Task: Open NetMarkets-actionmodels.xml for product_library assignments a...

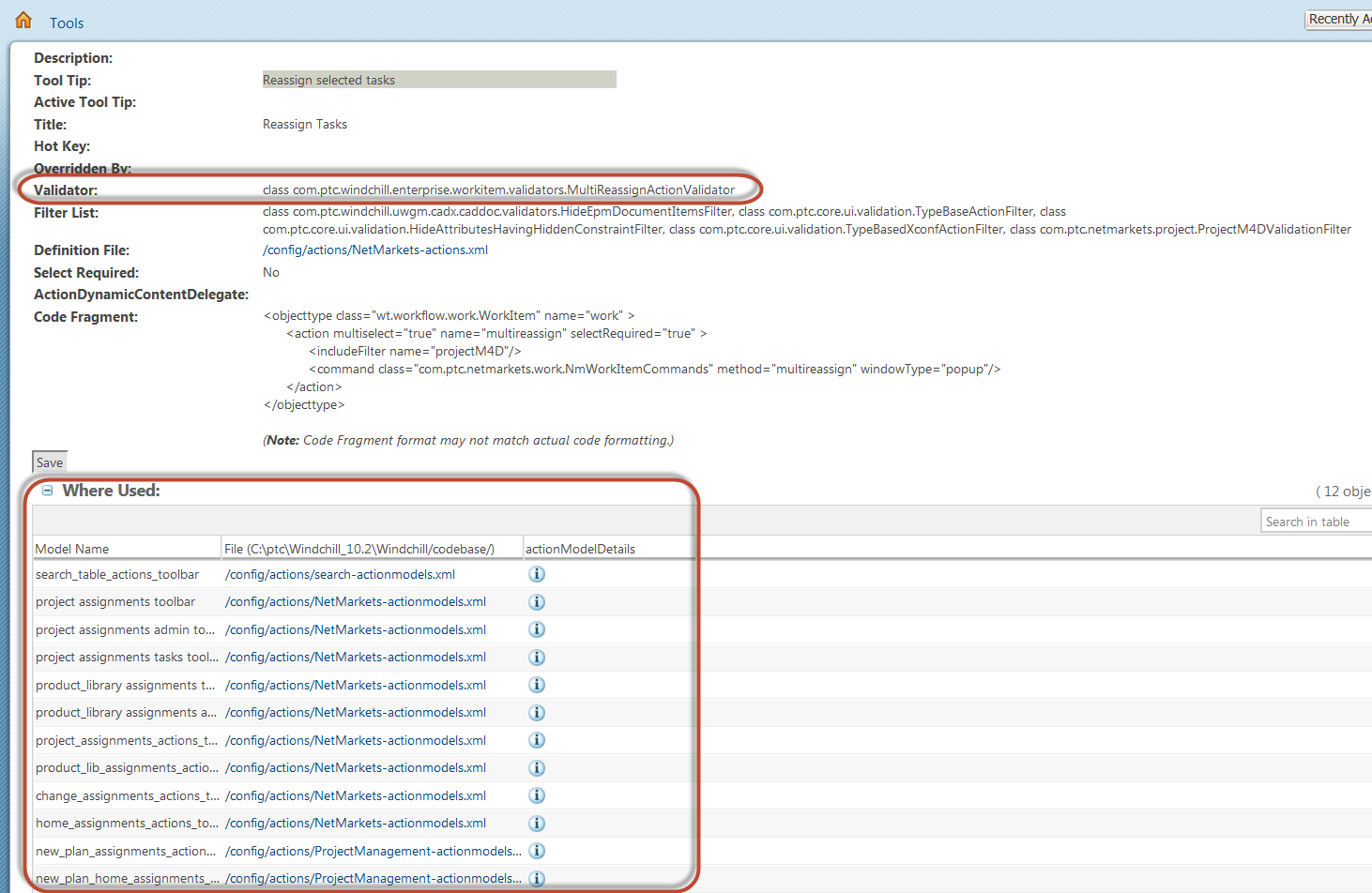Action: coord(356,712)
